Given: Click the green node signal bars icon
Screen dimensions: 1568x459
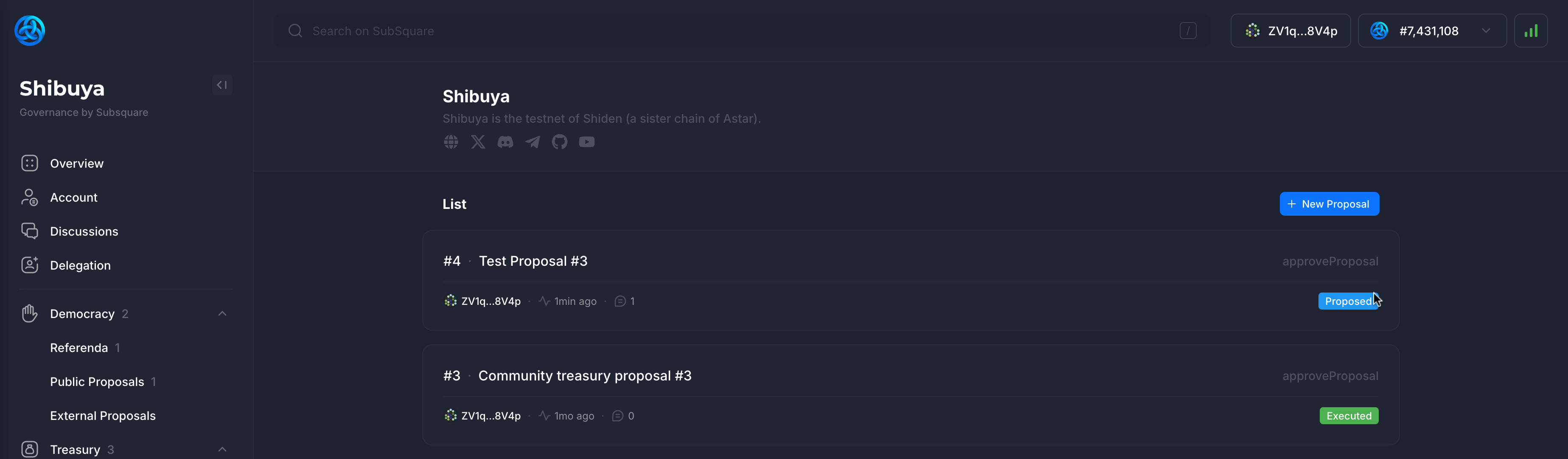Looking at the screenshot, I should point(1530,31).
